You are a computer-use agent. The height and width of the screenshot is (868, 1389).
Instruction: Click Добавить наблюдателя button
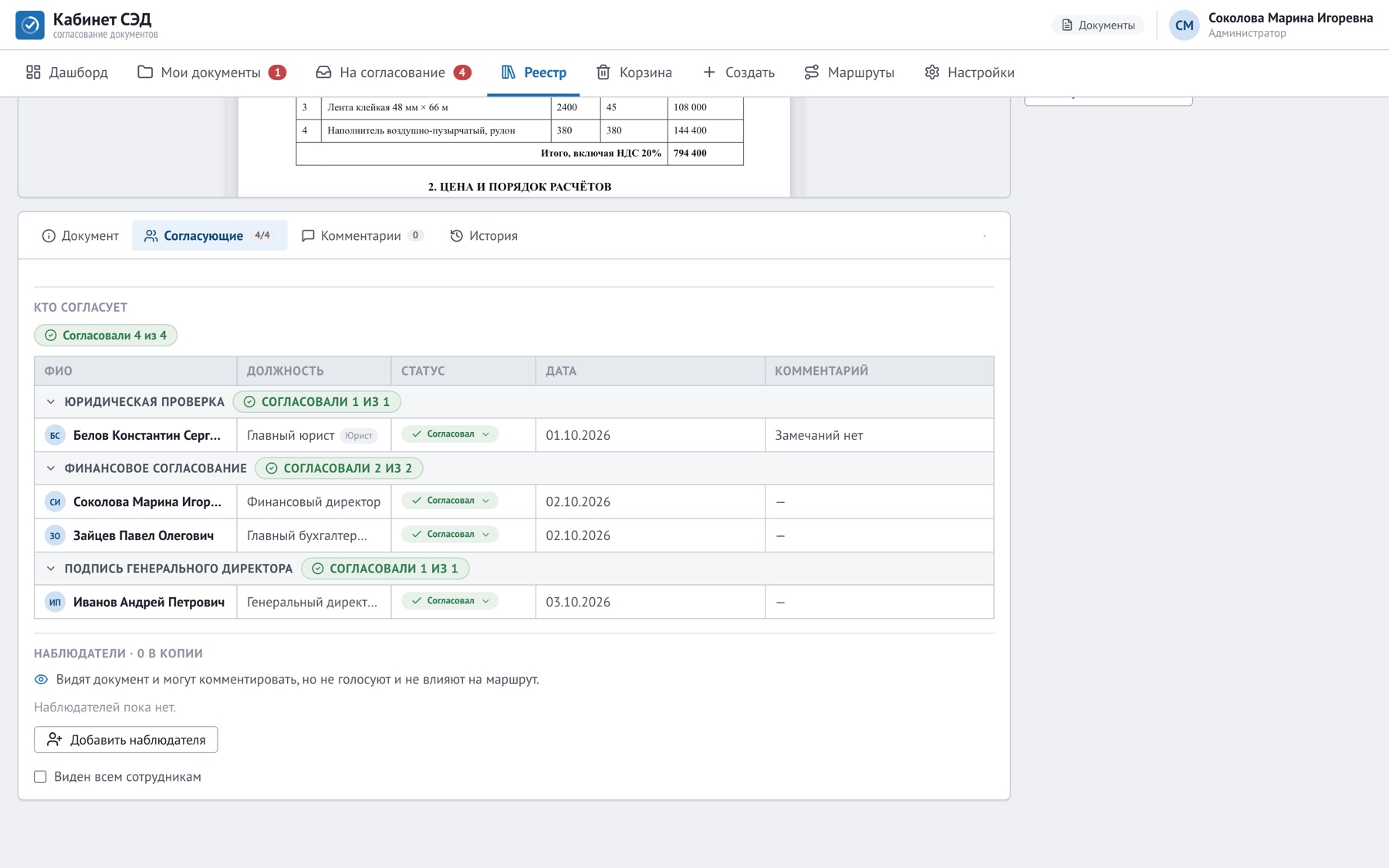(126, 739)
